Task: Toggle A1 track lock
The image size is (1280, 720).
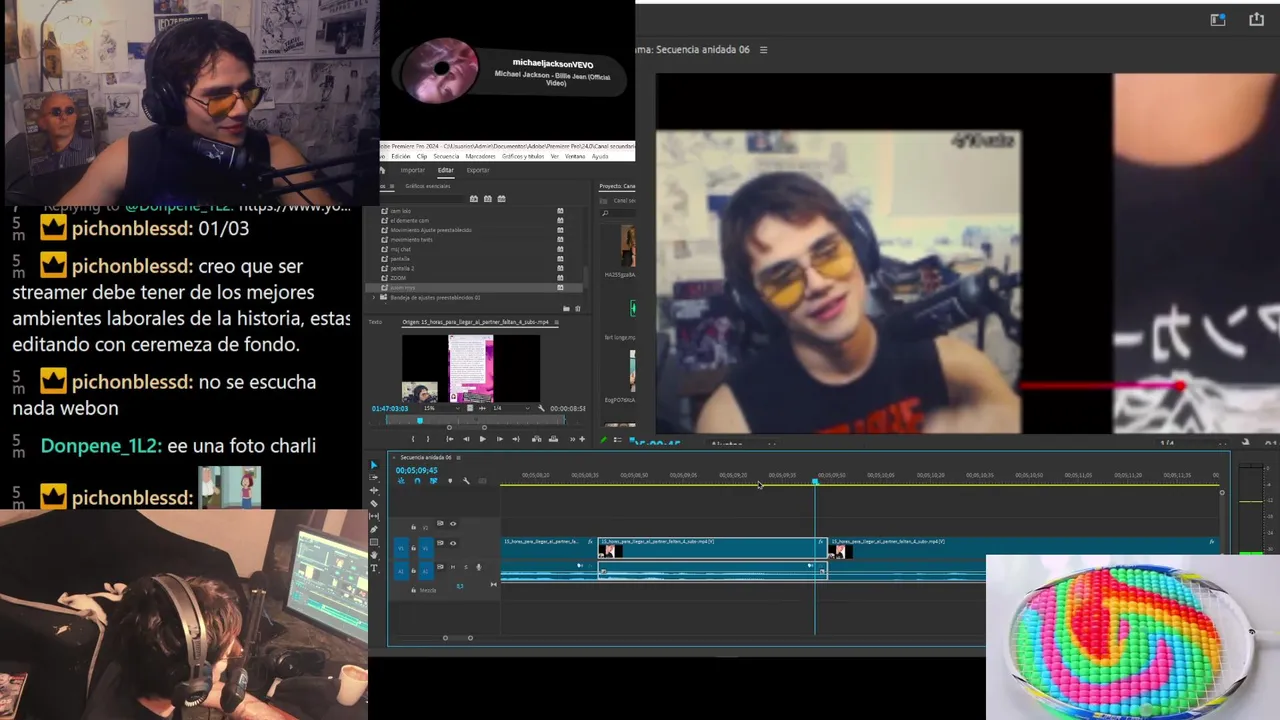Action: [413, 570]
